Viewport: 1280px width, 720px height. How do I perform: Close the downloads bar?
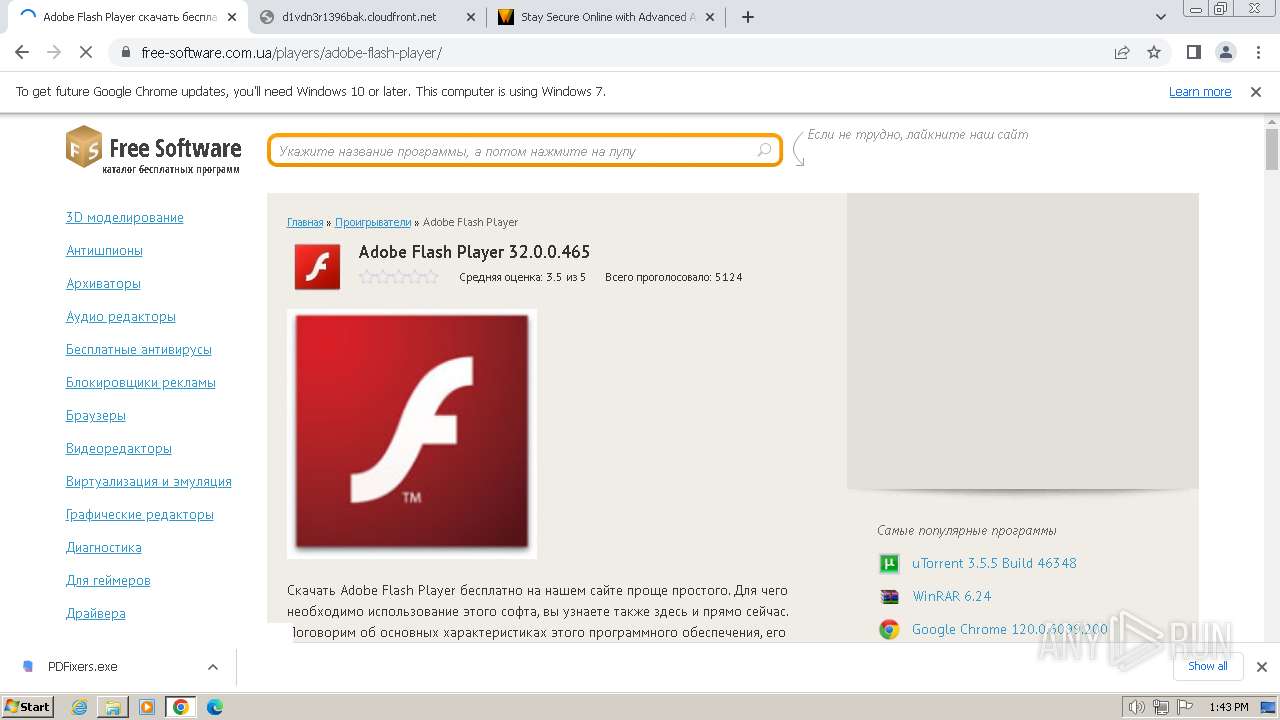click(x=1261, y=667)
